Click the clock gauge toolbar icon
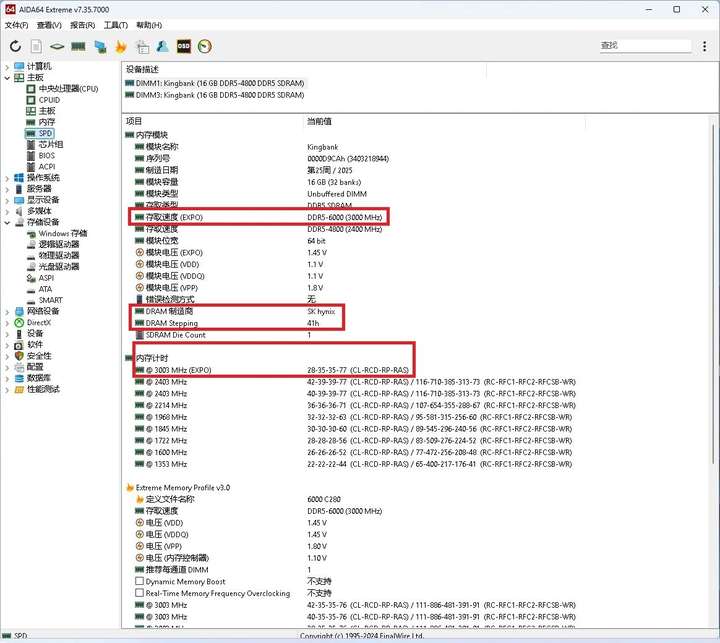Screen dimensions: 720x643 (x=205, y=46)
